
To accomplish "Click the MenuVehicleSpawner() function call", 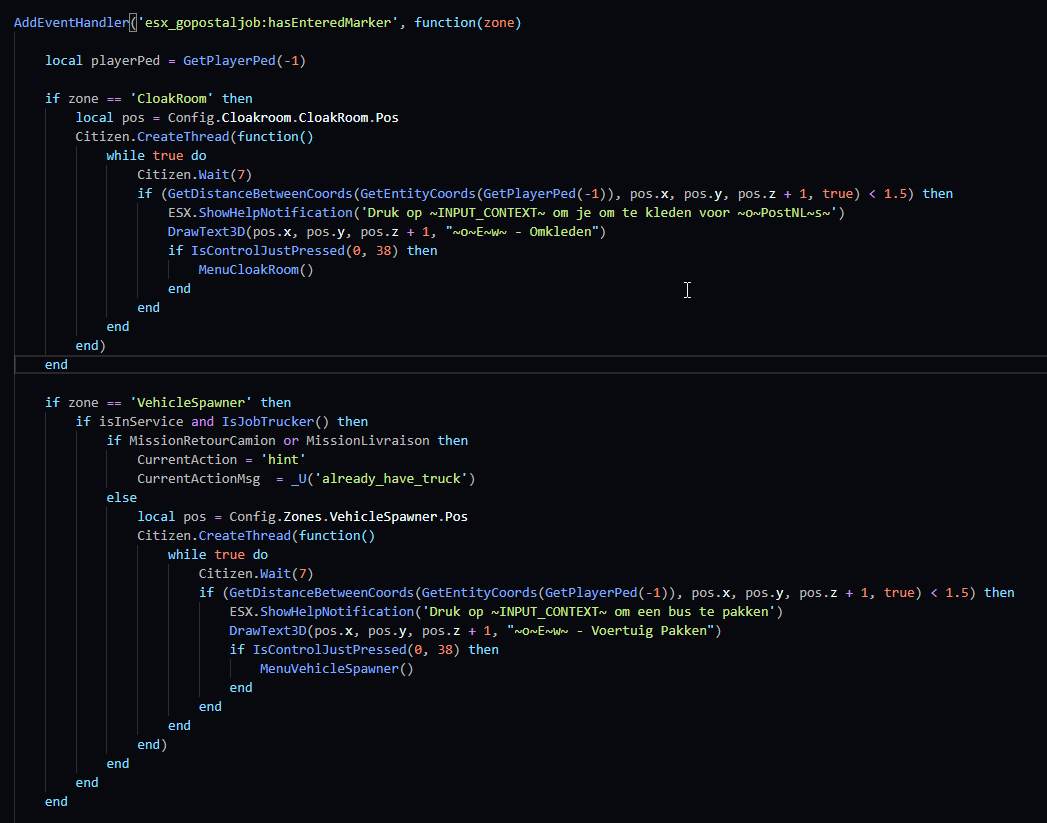I will [336, 669].
